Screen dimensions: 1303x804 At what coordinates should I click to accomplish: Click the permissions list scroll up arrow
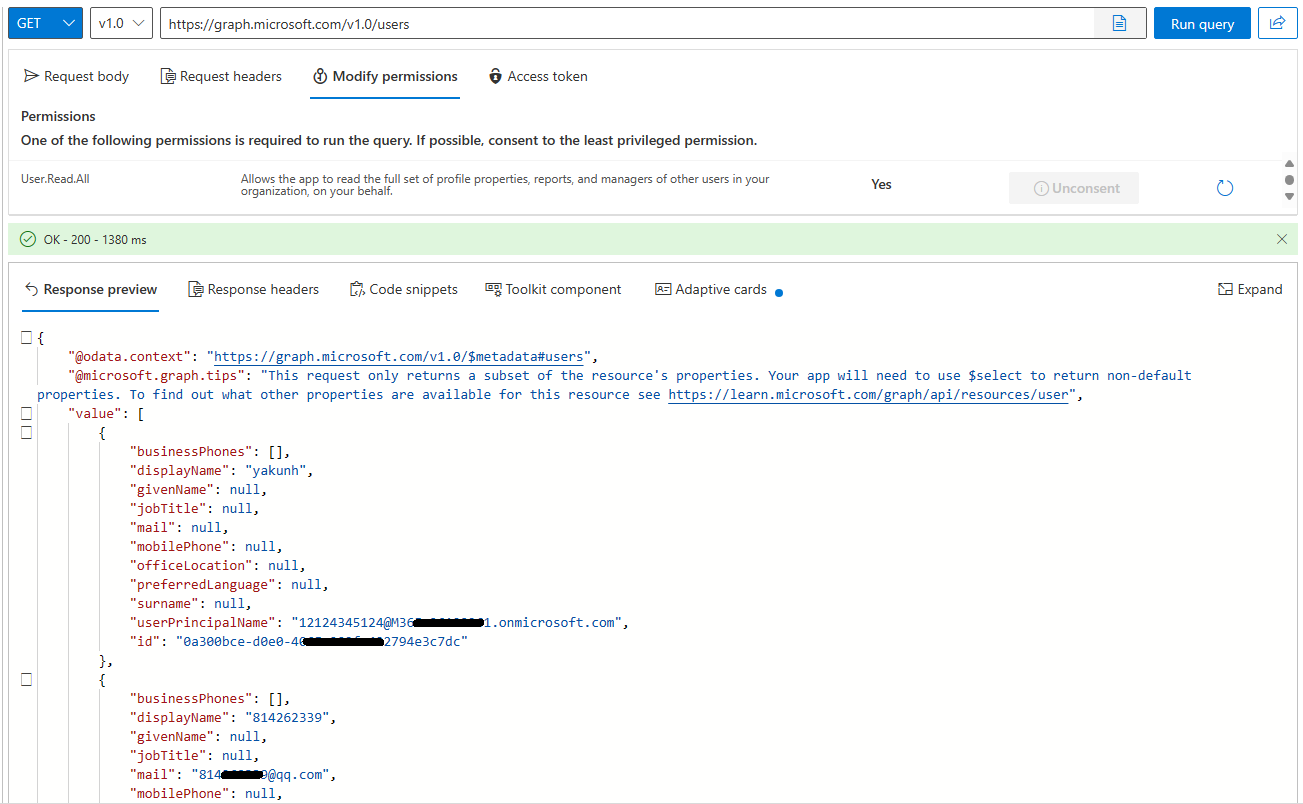click(x=1289, y=164)
